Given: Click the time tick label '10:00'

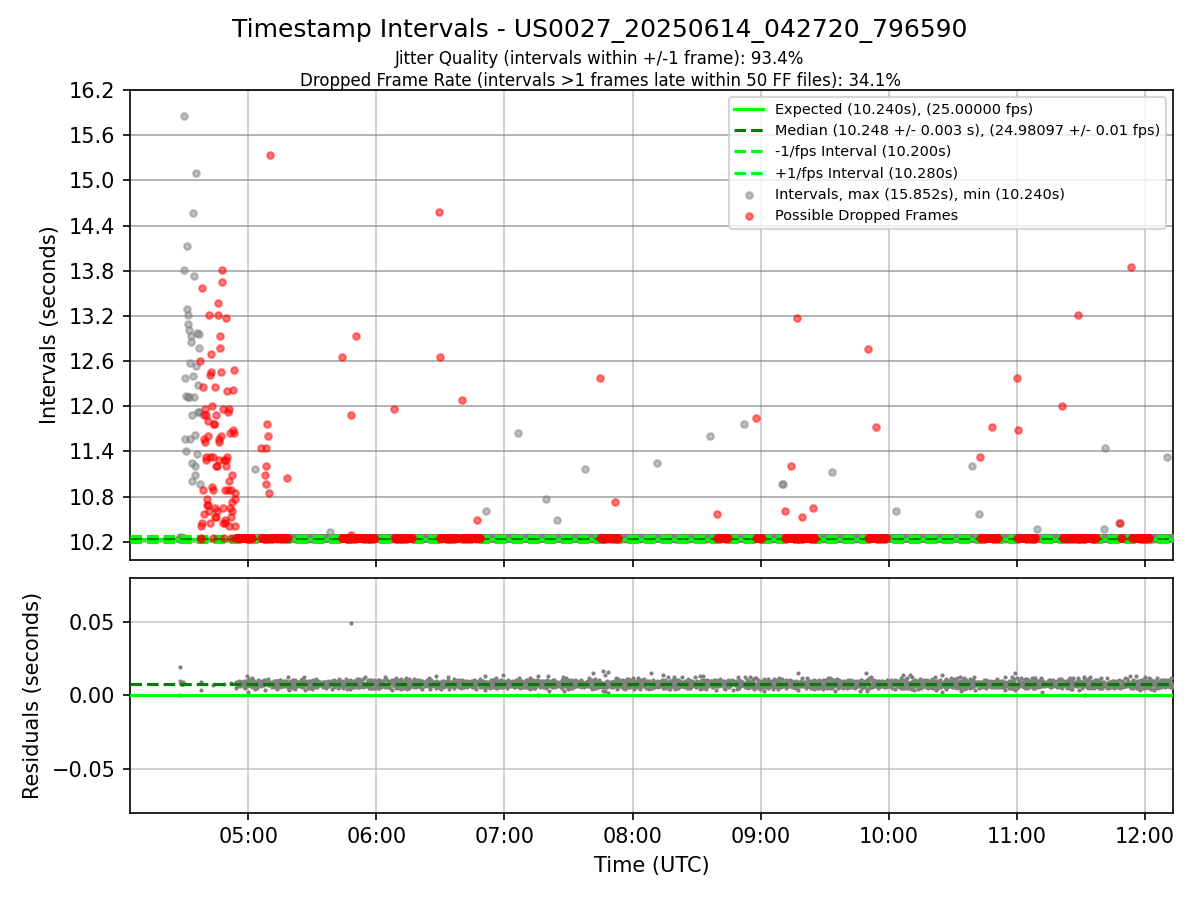Looking at the screenshot, I should [889, 835].
